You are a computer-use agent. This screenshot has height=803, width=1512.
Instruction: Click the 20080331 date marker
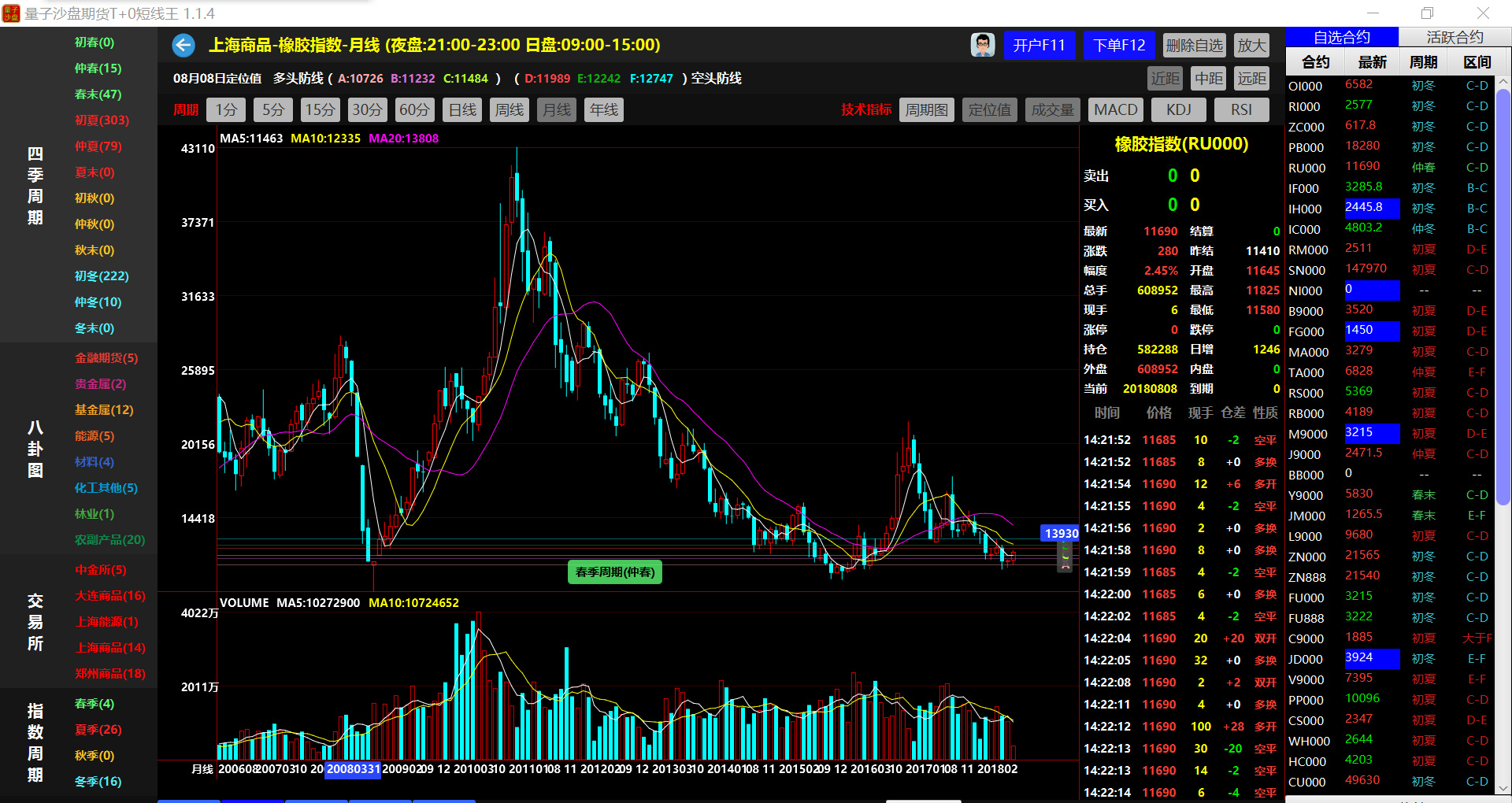354,769
